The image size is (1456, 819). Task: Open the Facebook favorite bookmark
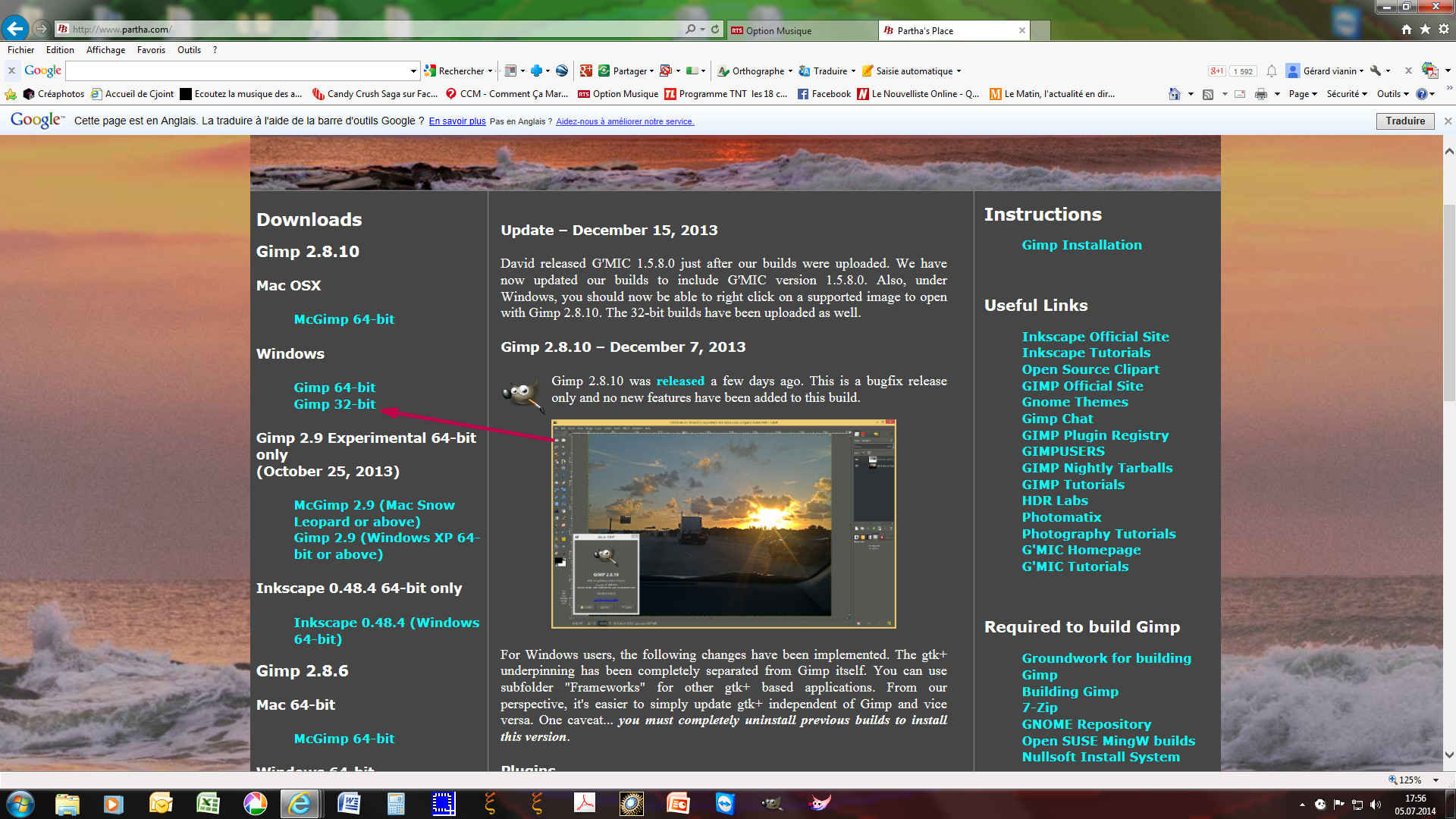824,94
